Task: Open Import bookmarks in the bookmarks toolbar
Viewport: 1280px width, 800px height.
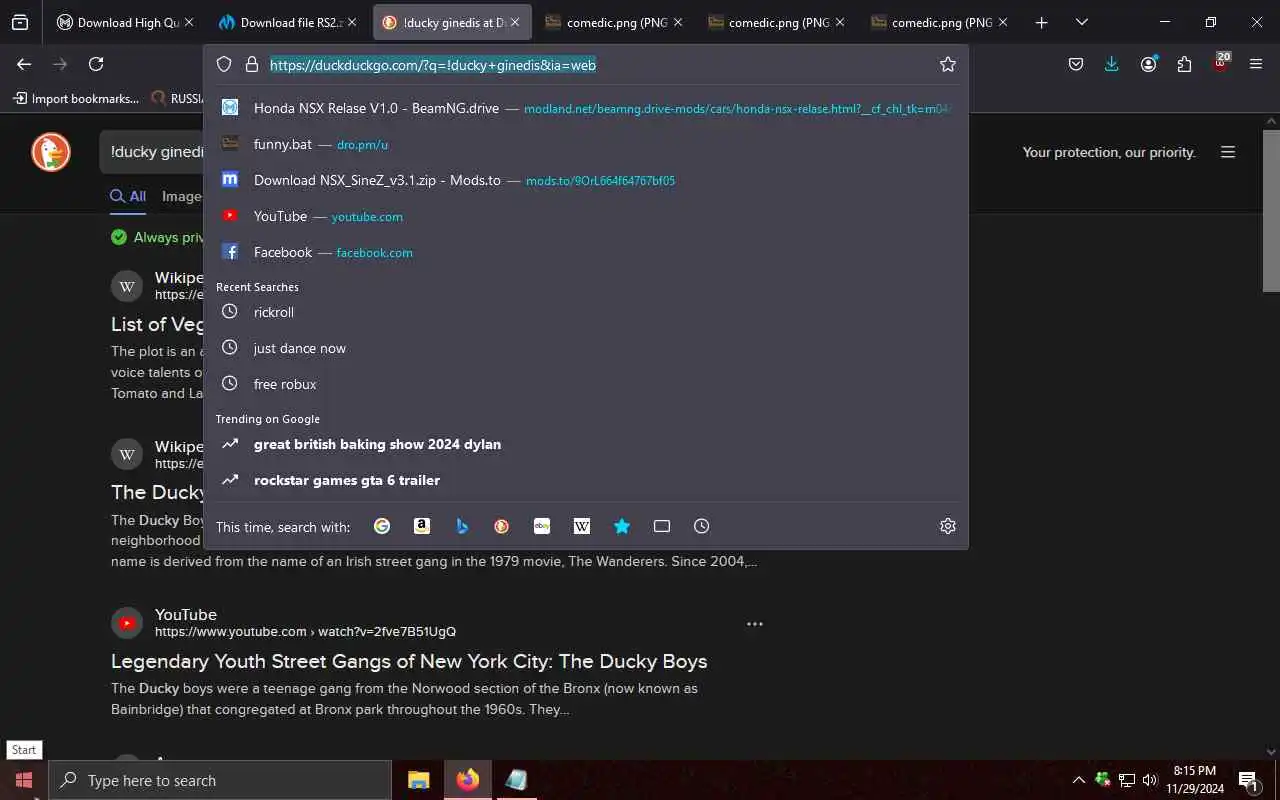Action: (x=76, y=98)
